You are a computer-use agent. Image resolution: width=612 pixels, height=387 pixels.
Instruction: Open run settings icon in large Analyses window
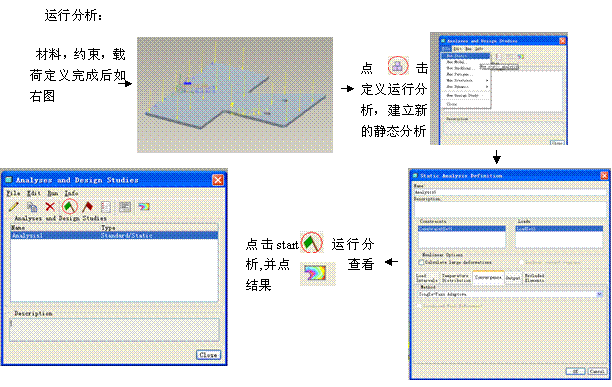pyautogui.click(x=125, y=207)
